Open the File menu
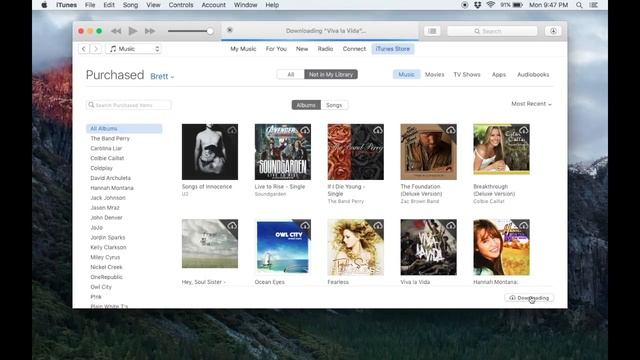The image size is (640, 360). 90,5
